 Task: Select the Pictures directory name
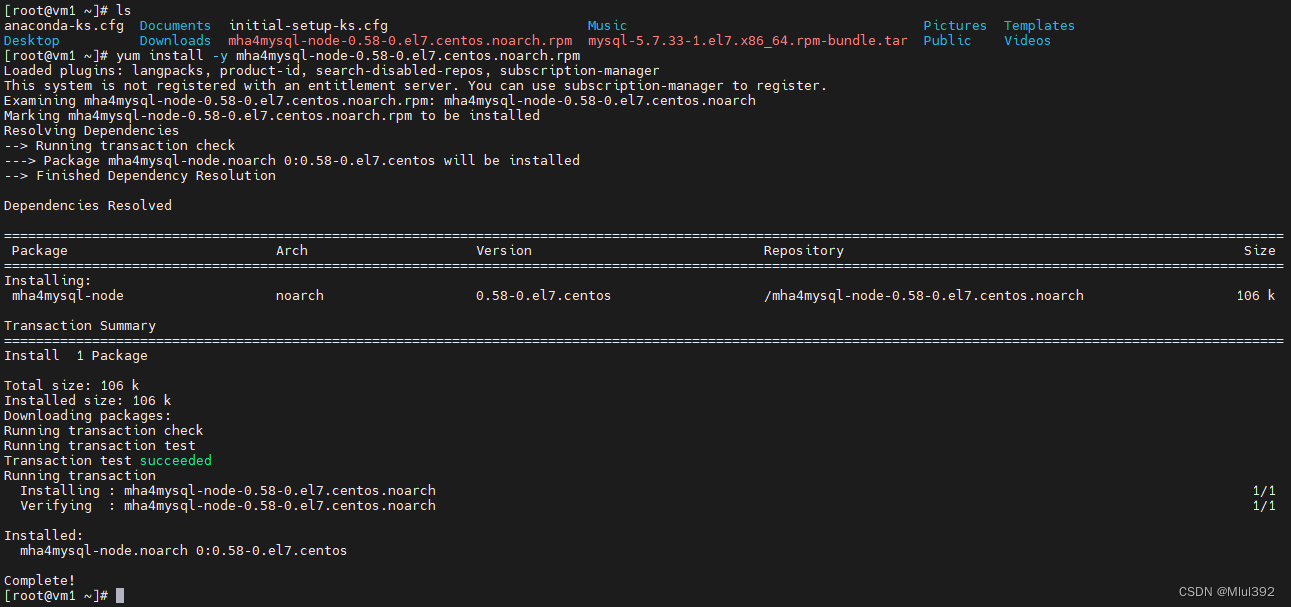[x=954, y=25]
